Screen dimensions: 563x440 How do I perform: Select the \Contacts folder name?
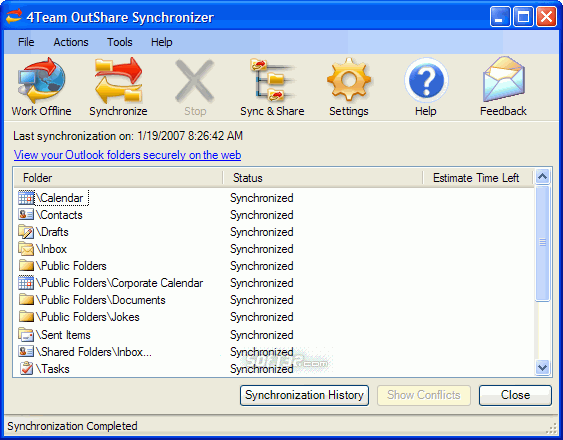click(59, 215)
